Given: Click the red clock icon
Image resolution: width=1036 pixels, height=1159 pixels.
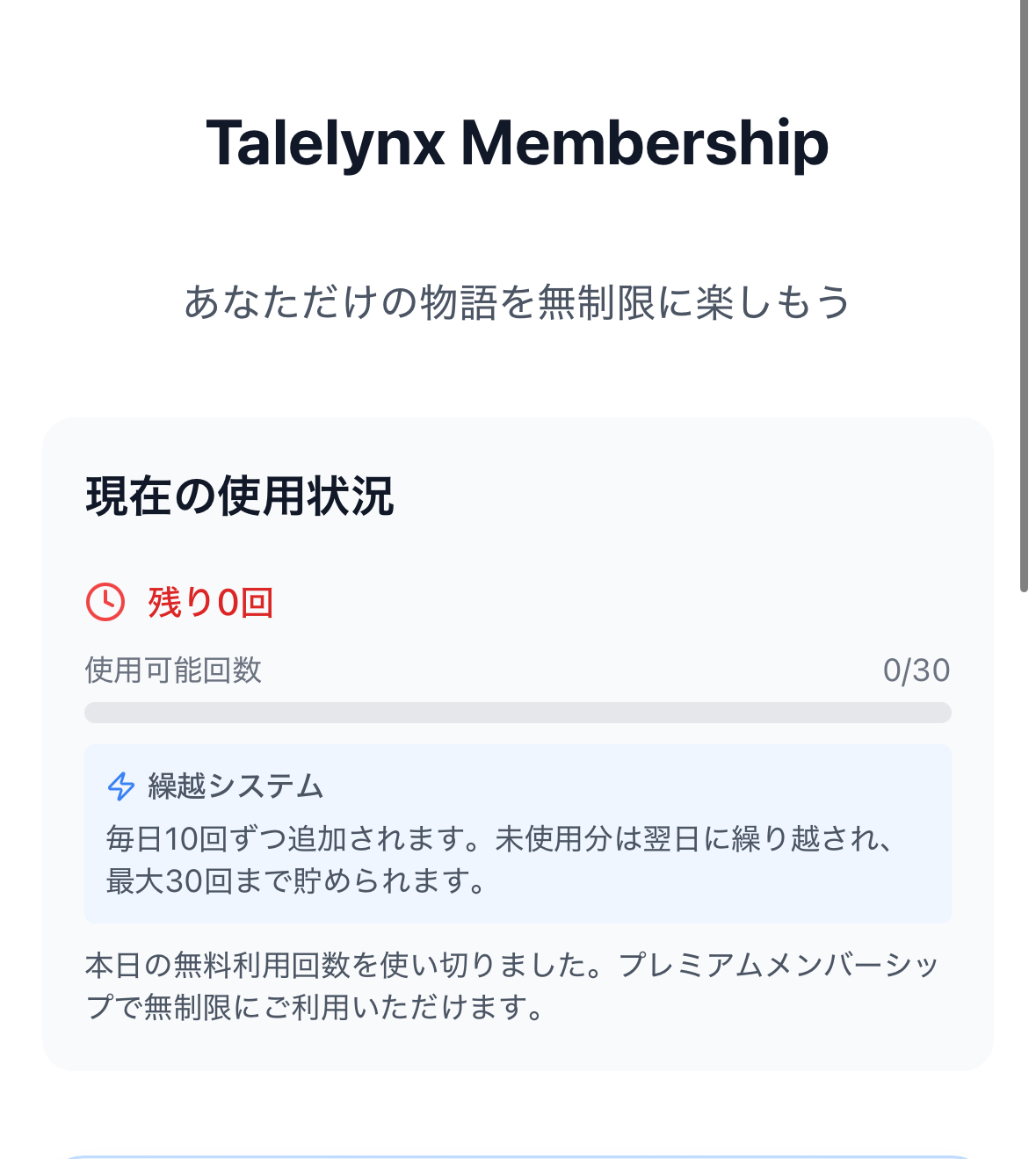Looking at the screenshot, I should point(105,602).
